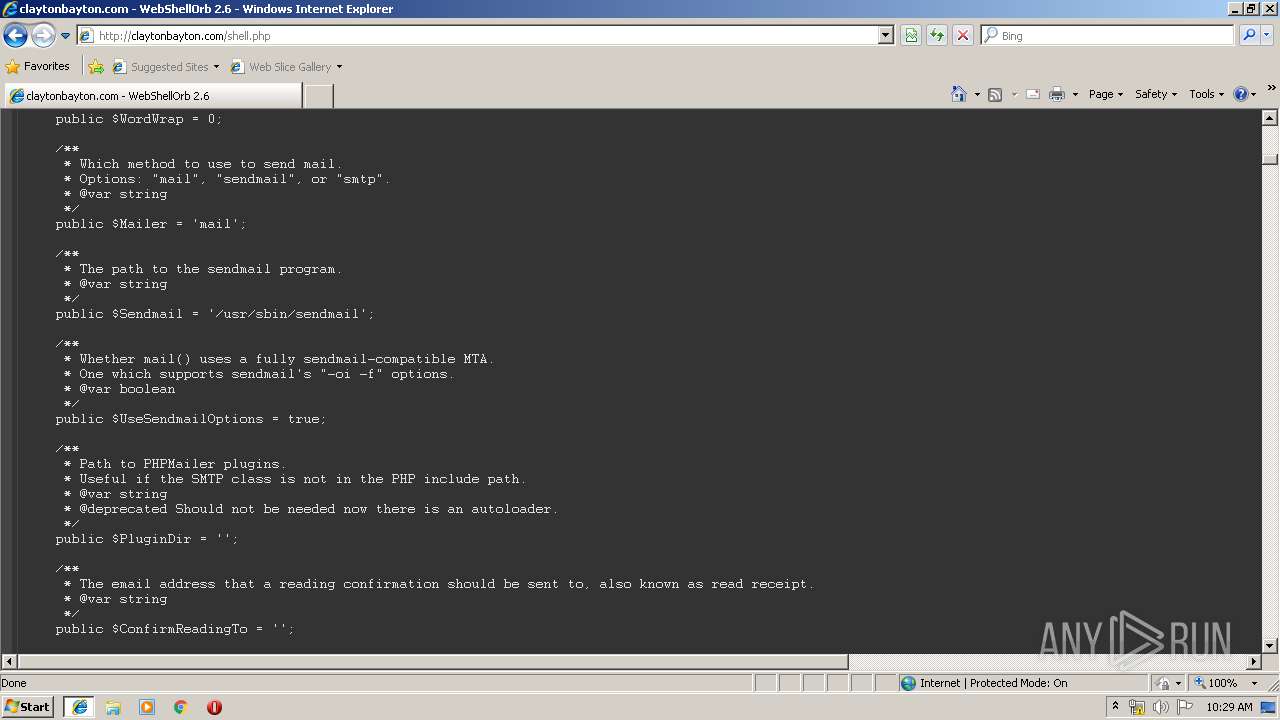1280x720 pixels.
Task: Click the Print icon
Action: coord(1057,94)
